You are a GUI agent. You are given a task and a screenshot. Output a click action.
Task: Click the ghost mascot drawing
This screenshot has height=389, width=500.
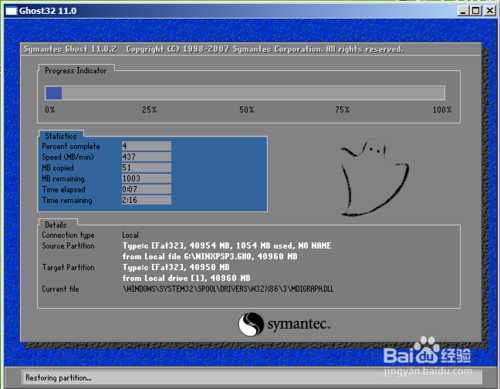click(x=375, y=177)
